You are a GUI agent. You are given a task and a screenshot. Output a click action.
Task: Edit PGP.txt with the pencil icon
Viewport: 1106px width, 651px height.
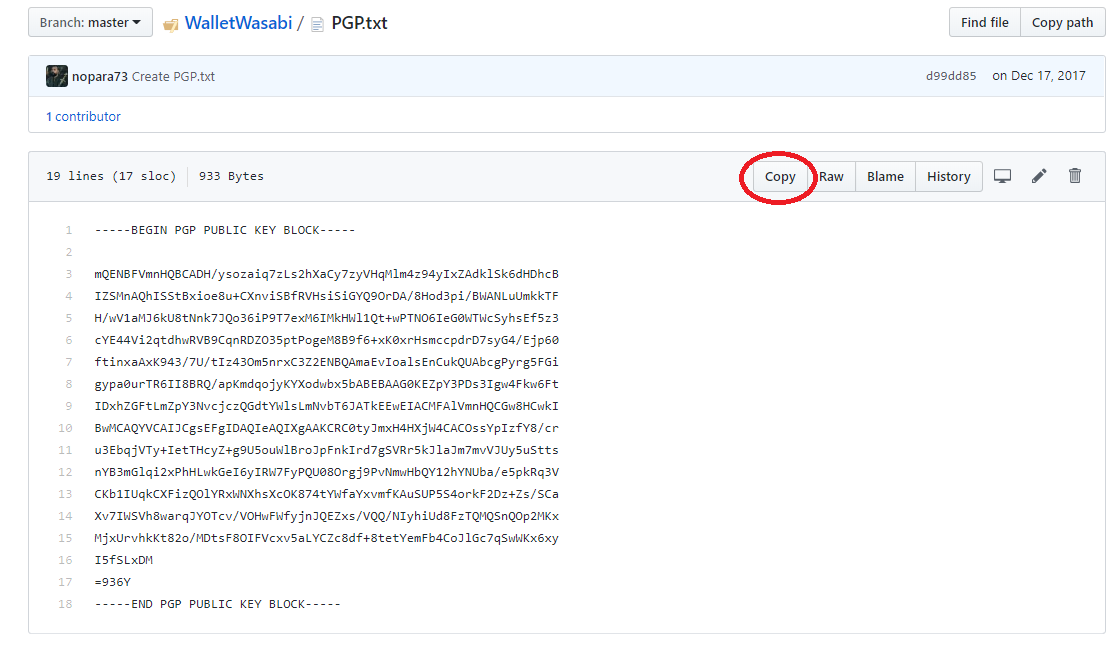click(1039, 176)
